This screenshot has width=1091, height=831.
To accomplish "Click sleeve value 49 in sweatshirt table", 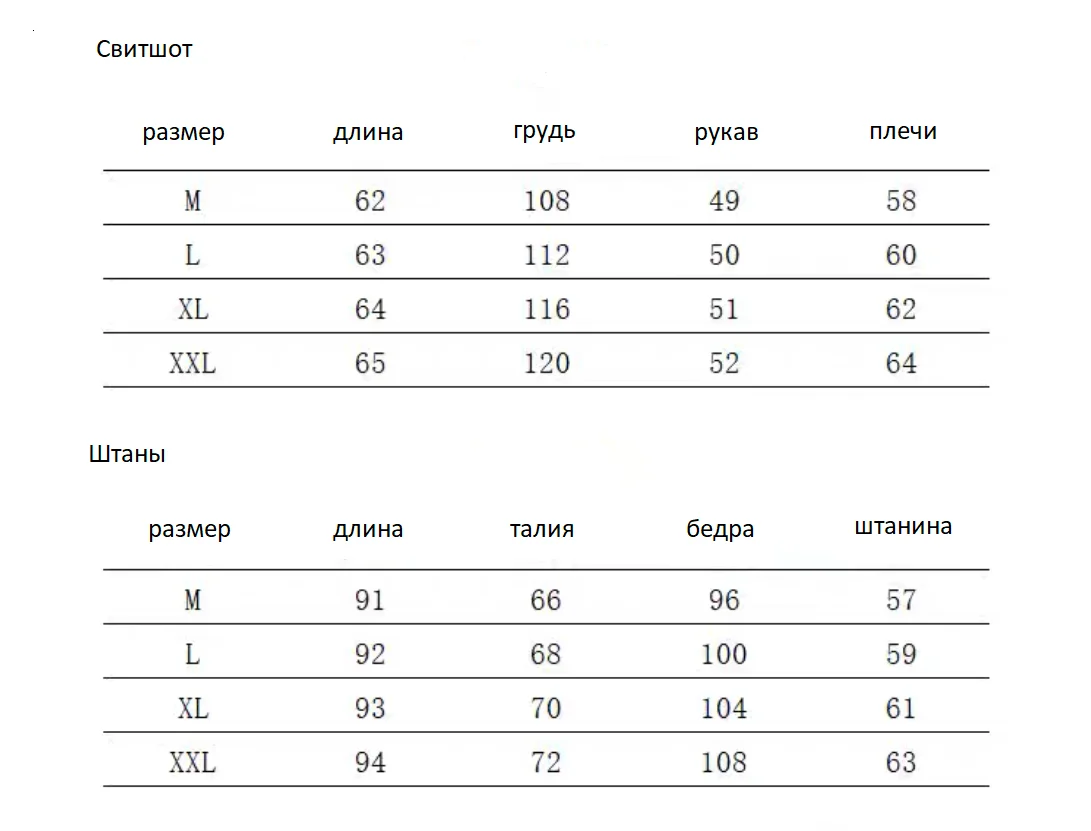I will (724, 200).
